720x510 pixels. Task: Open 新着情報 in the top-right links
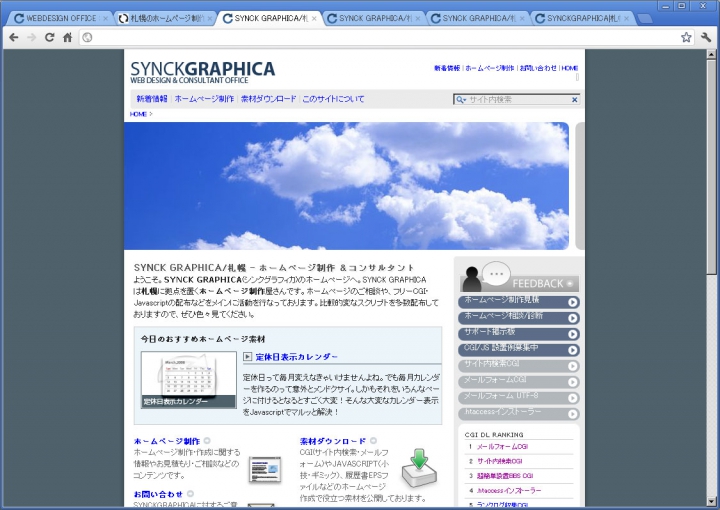tap(447, 68)
